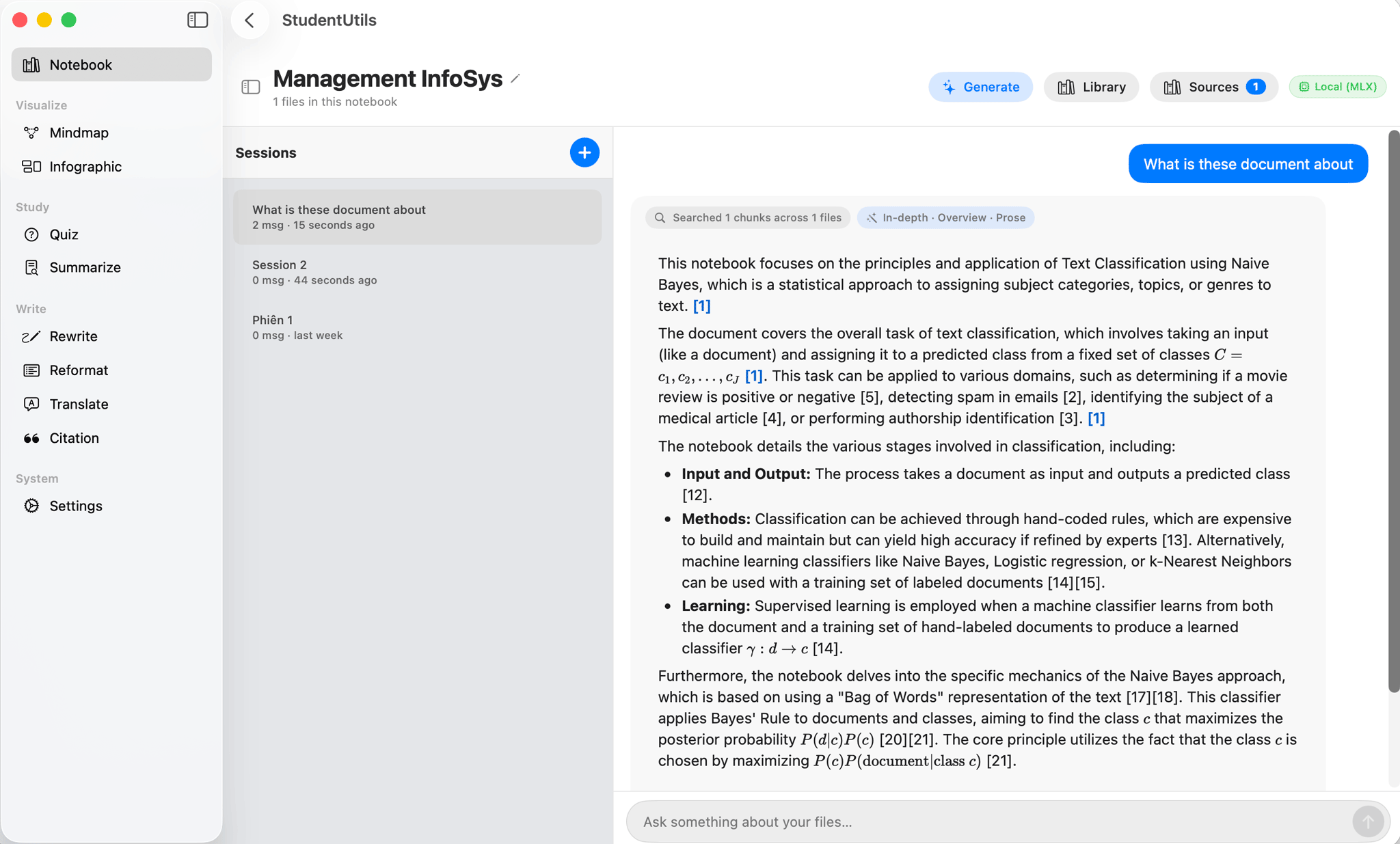Click the chat area vertical scrollbar
Screen dimensions: 1400x844
tap(1393, 410)
